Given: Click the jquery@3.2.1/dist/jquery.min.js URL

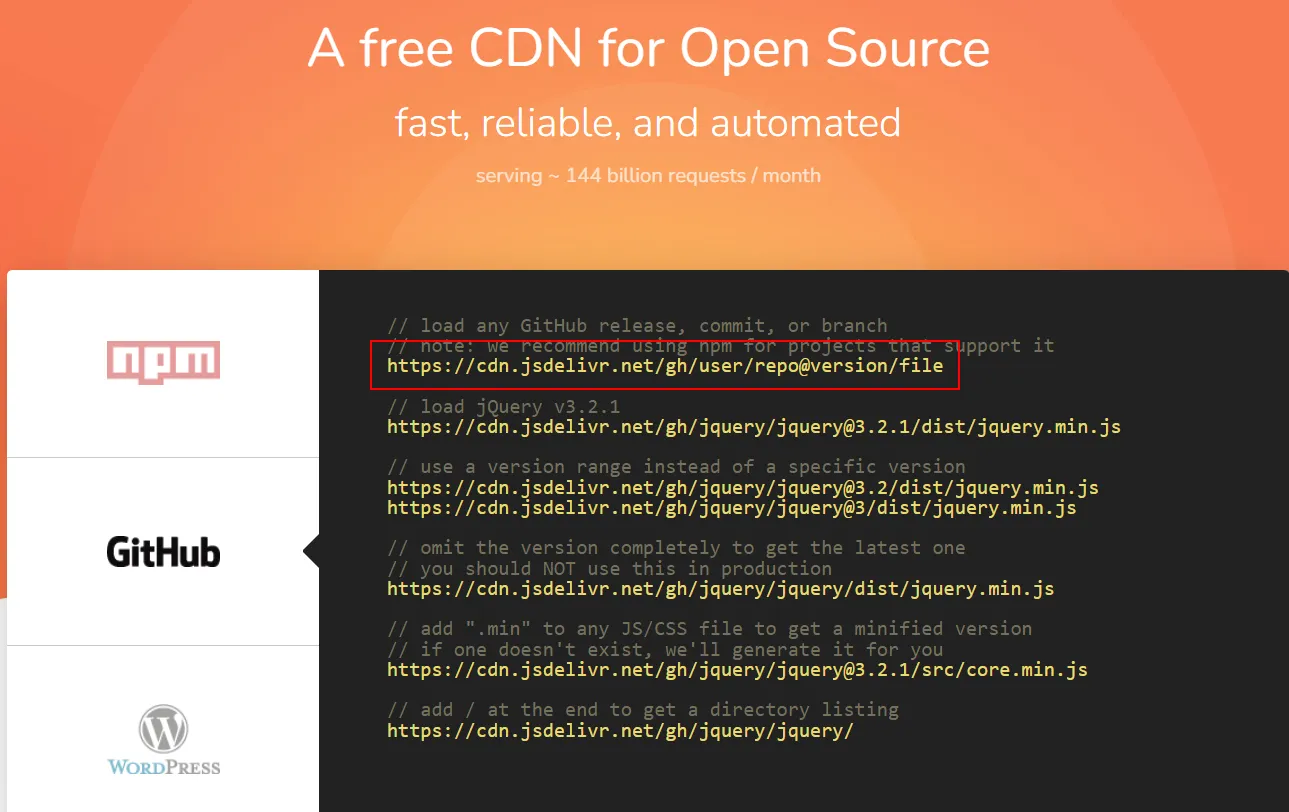Looking at the screenshot, I should click(x=754, y=426).
